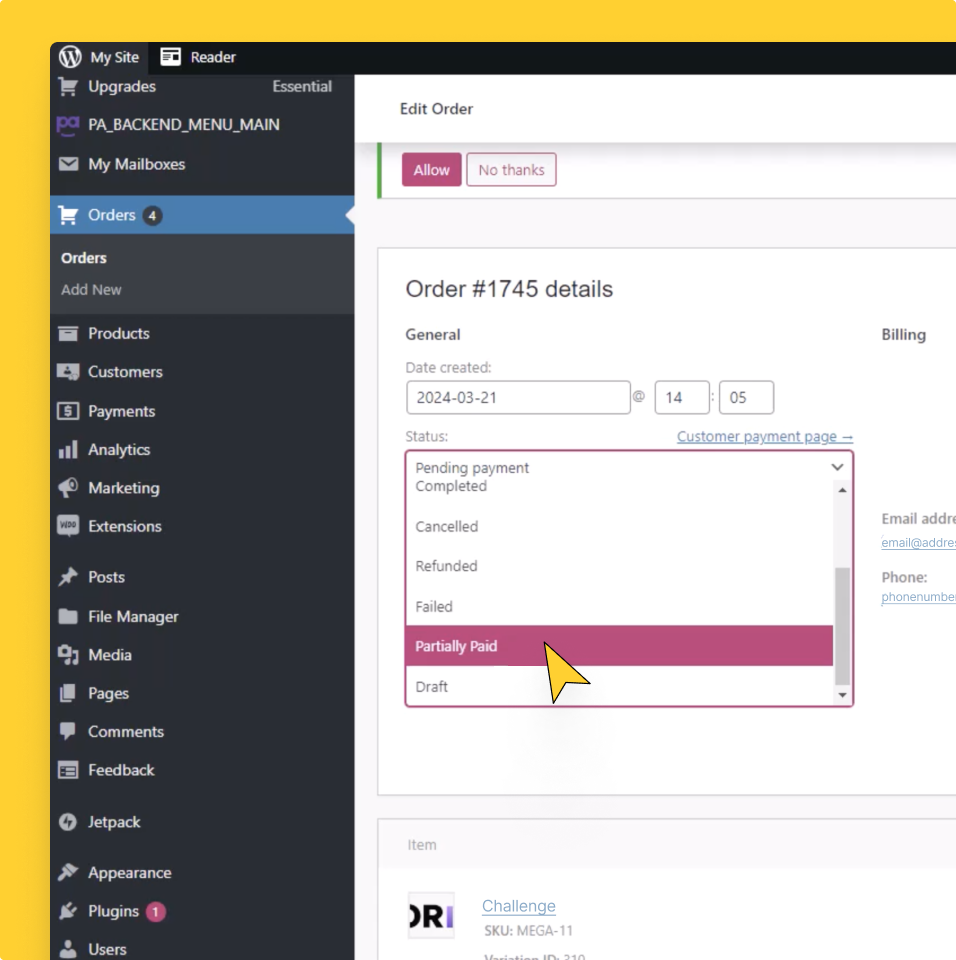Click the status list scroll-down arrow

pos(842,695)
